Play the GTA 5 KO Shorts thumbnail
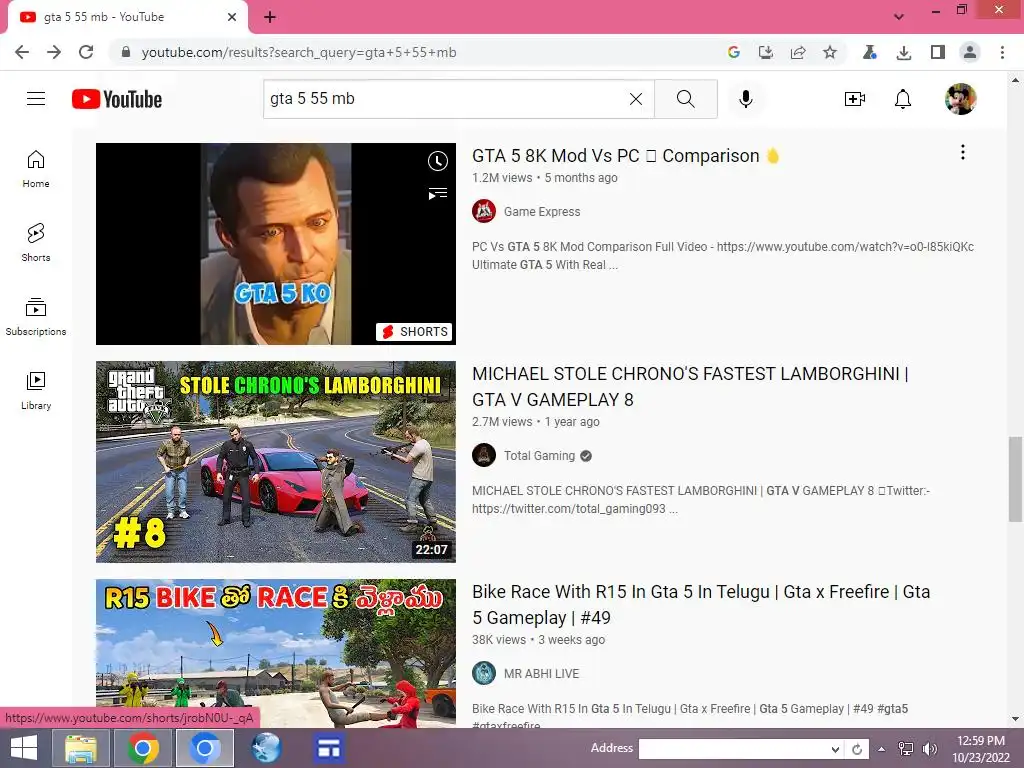 click(276, 244)
